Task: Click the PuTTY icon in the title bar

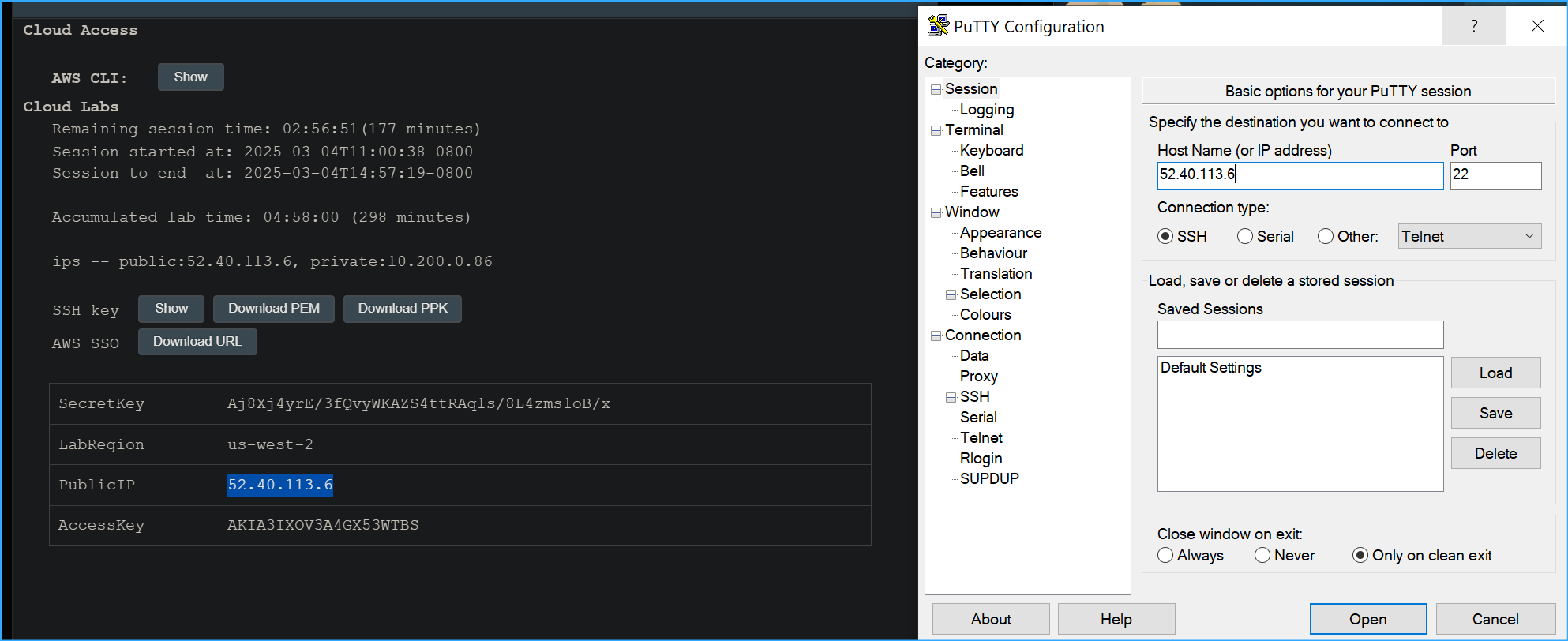Action: click(938, 26)
